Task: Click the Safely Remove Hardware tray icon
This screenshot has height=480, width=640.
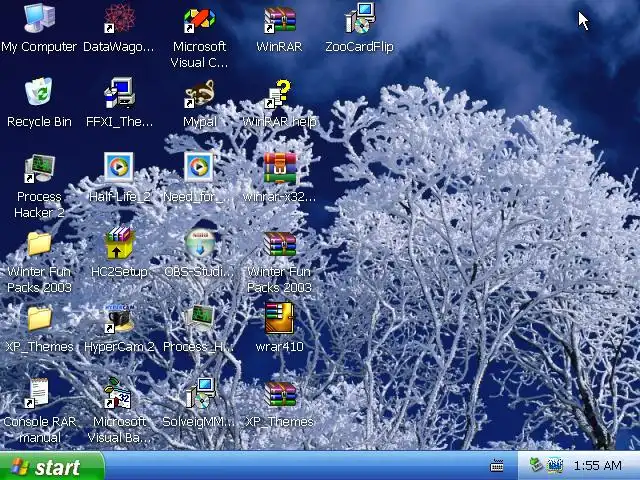Action: click(x=536, y=464)
